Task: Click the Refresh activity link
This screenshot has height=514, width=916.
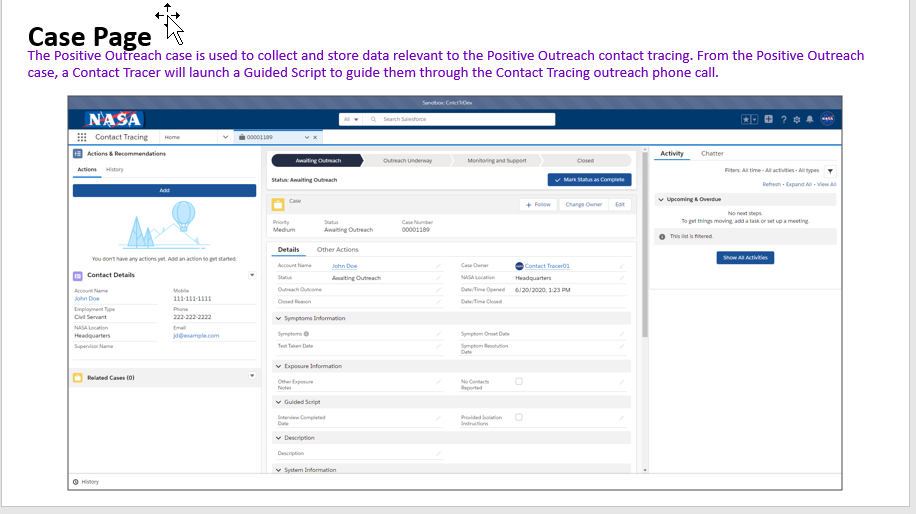Action: [x=771, y=185]
